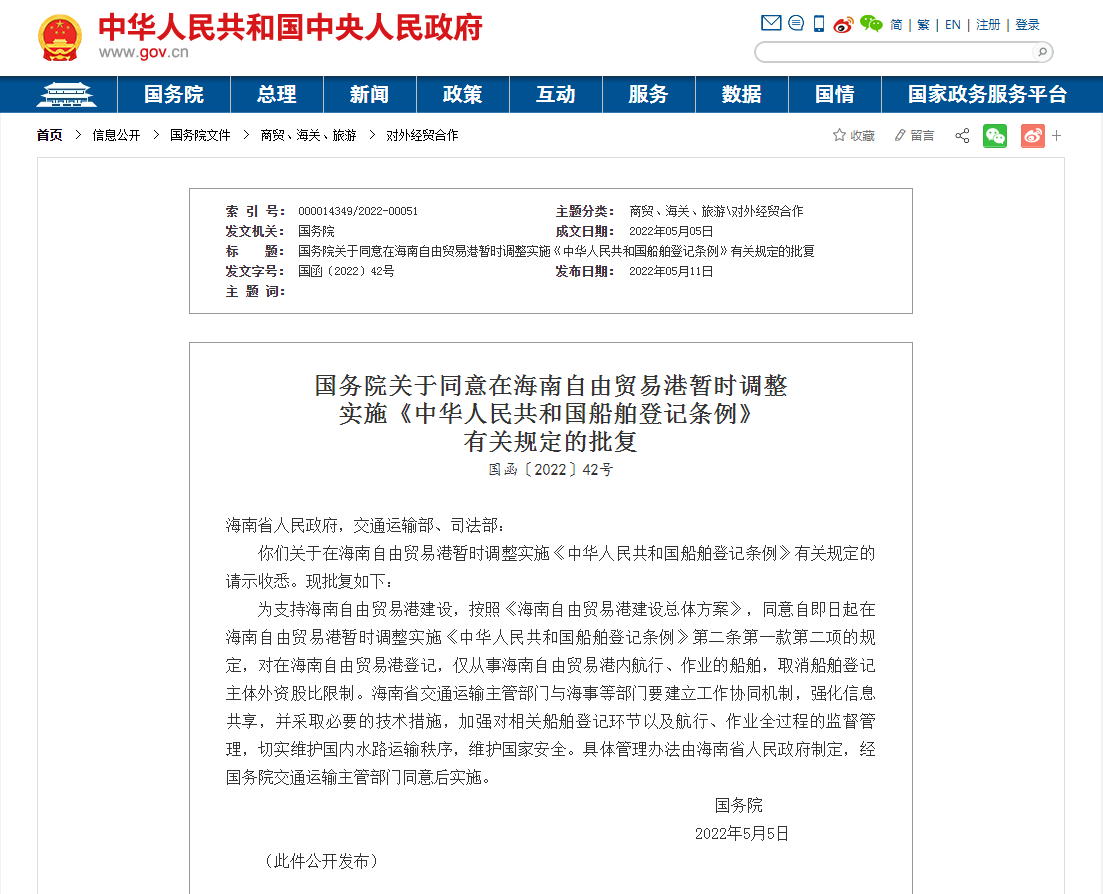Click the search magnifier icon

pos(1042,51)
